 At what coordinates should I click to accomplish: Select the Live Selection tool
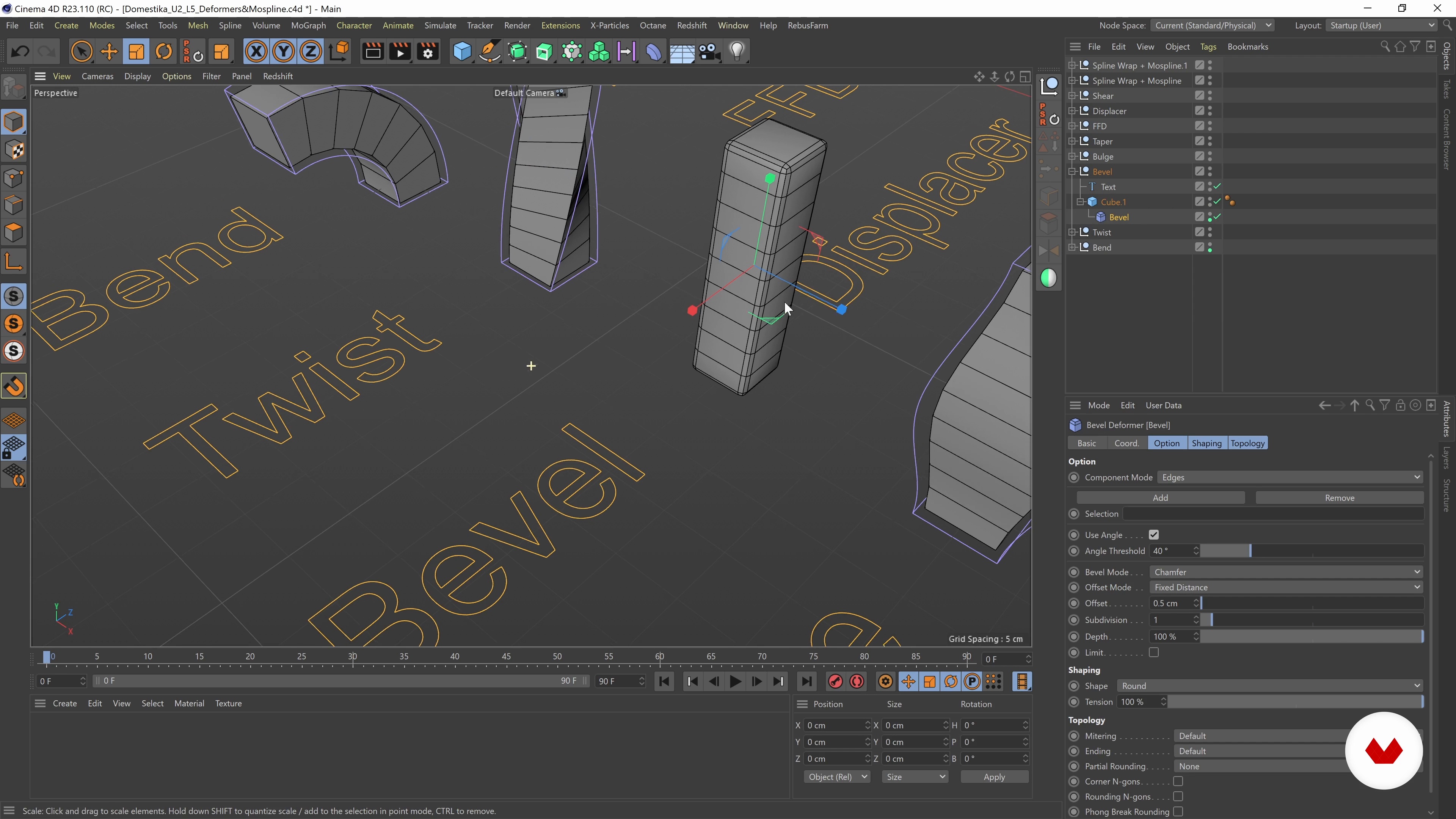pos(82,52)
